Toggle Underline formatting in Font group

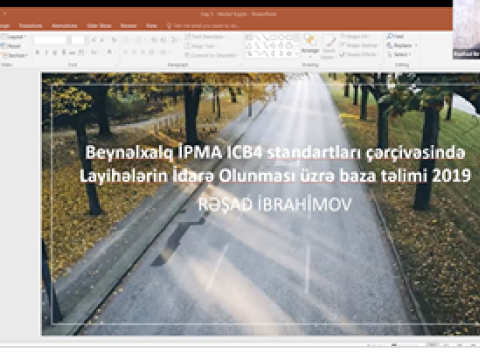(x=55, y=52)
